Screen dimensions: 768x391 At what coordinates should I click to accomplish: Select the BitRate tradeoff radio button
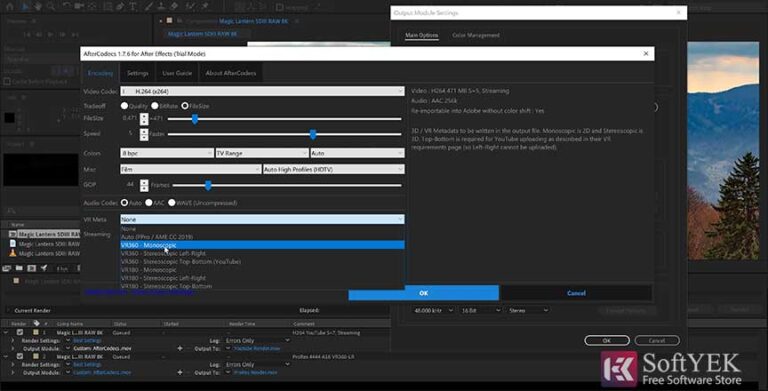pyautogui.click(x=155, y=106)
